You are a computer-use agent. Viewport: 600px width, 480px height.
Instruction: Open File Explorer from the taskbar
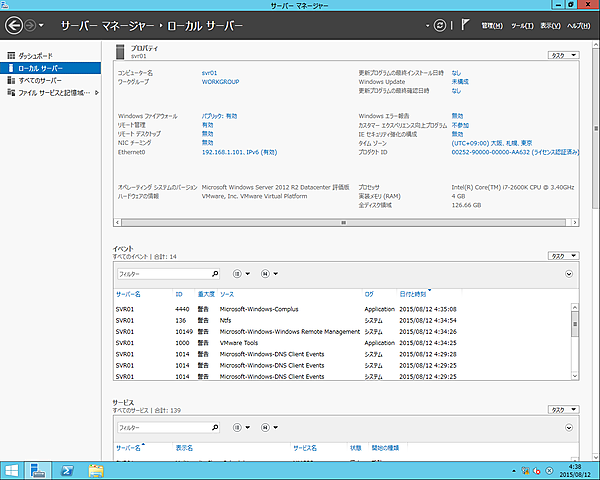(x=97, y=470)
